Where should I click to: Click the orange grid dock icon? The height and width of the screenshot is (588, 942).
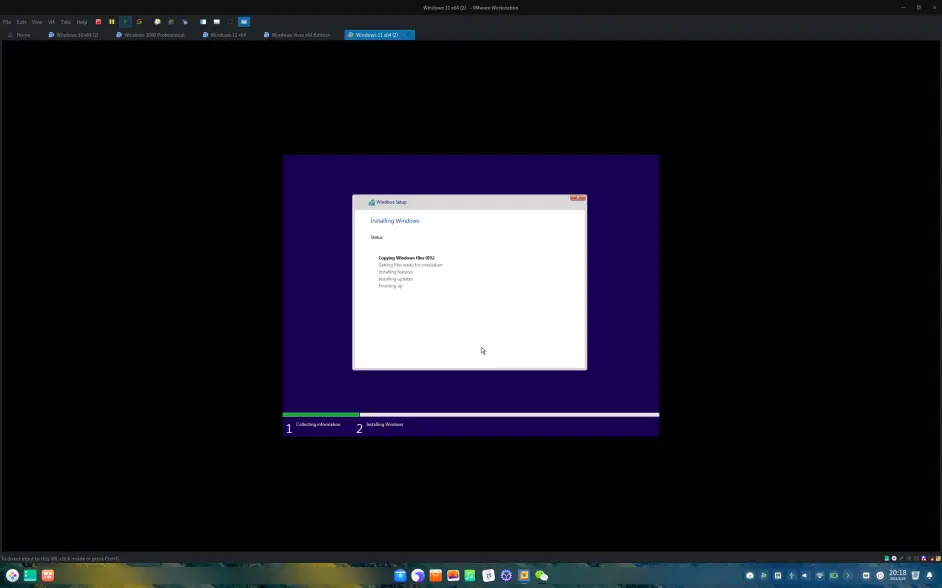tap(47, 575)
